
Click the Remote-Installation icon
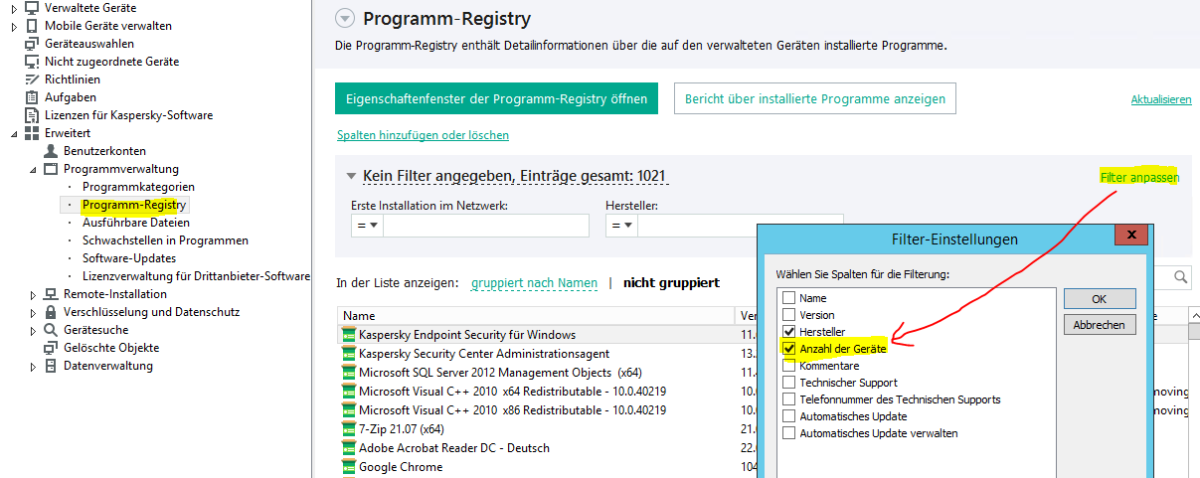pos(51,294)
